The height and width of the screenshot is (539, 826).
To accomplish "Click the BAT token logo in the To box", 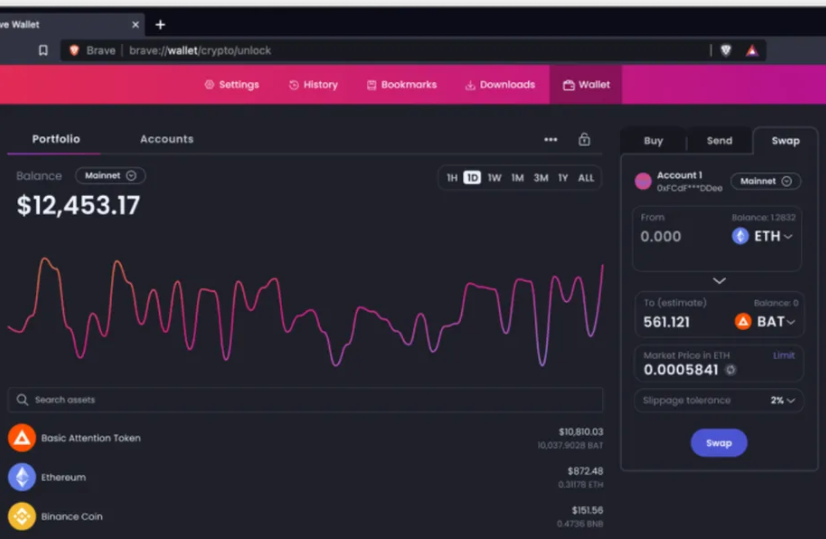I will coord(743,321).
